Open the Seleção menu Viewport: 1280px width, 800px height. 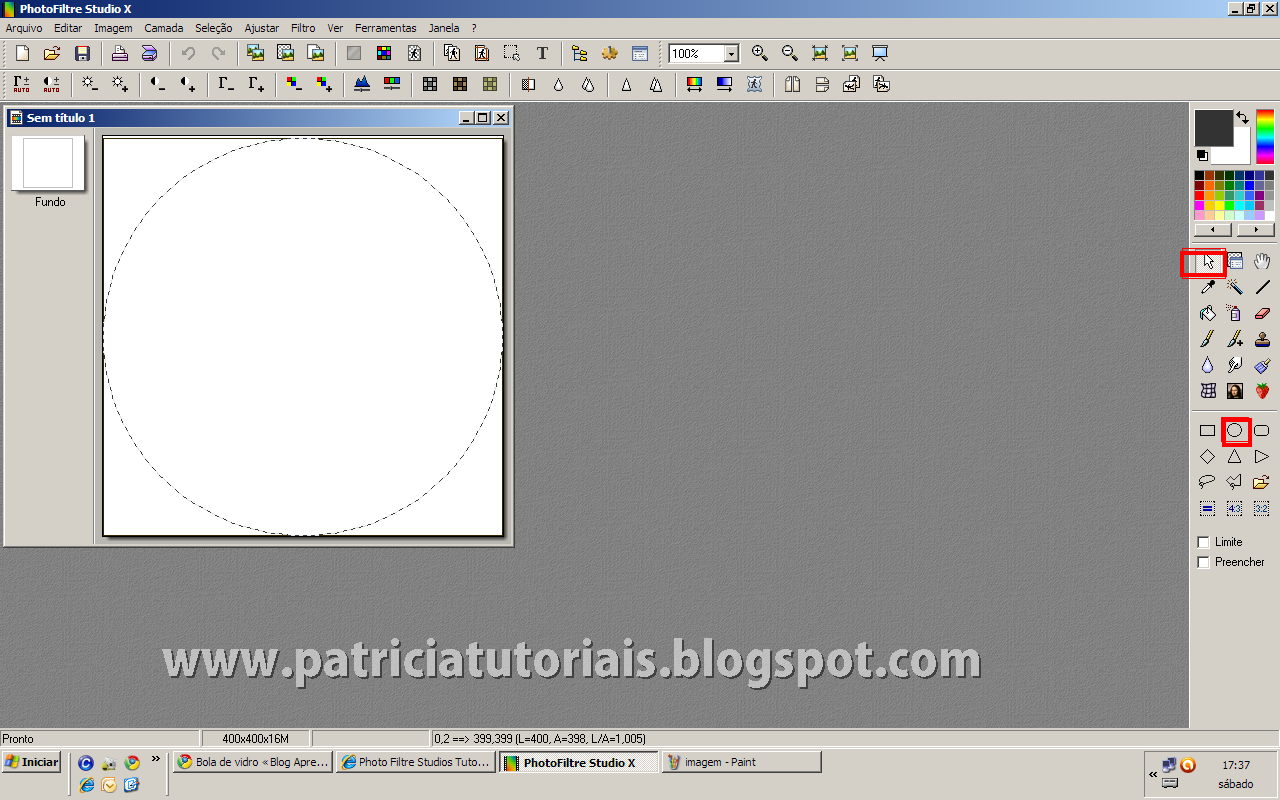[214, 28]
